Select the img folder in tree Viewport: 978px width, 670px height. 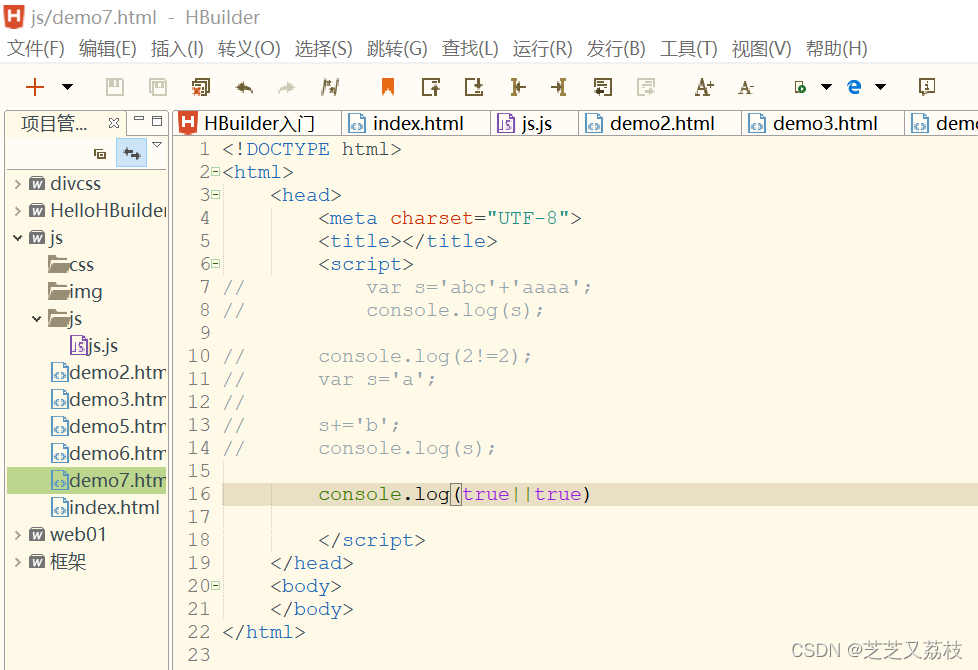point(75,291)
